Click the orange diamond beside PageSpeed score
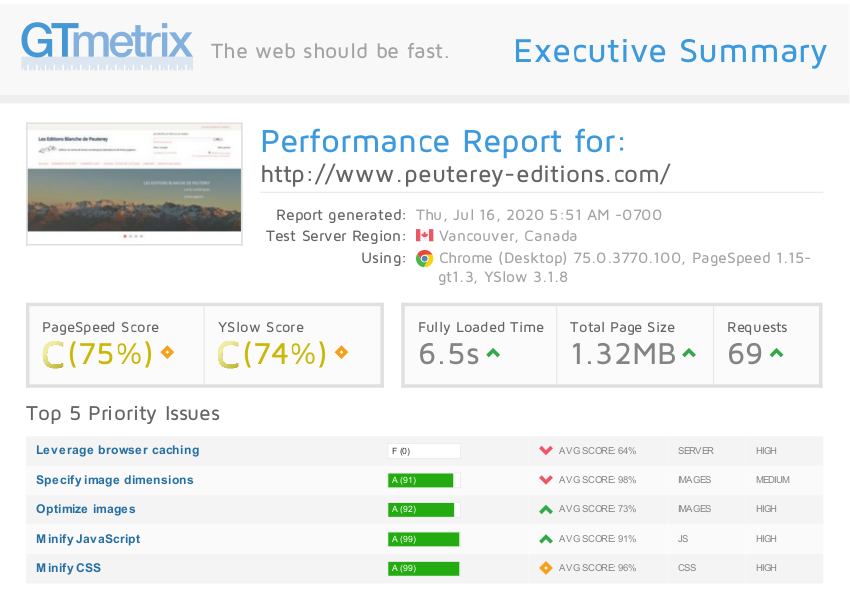Image resolution: width=850 pixels, height=590 pixels. pos(168,352)
